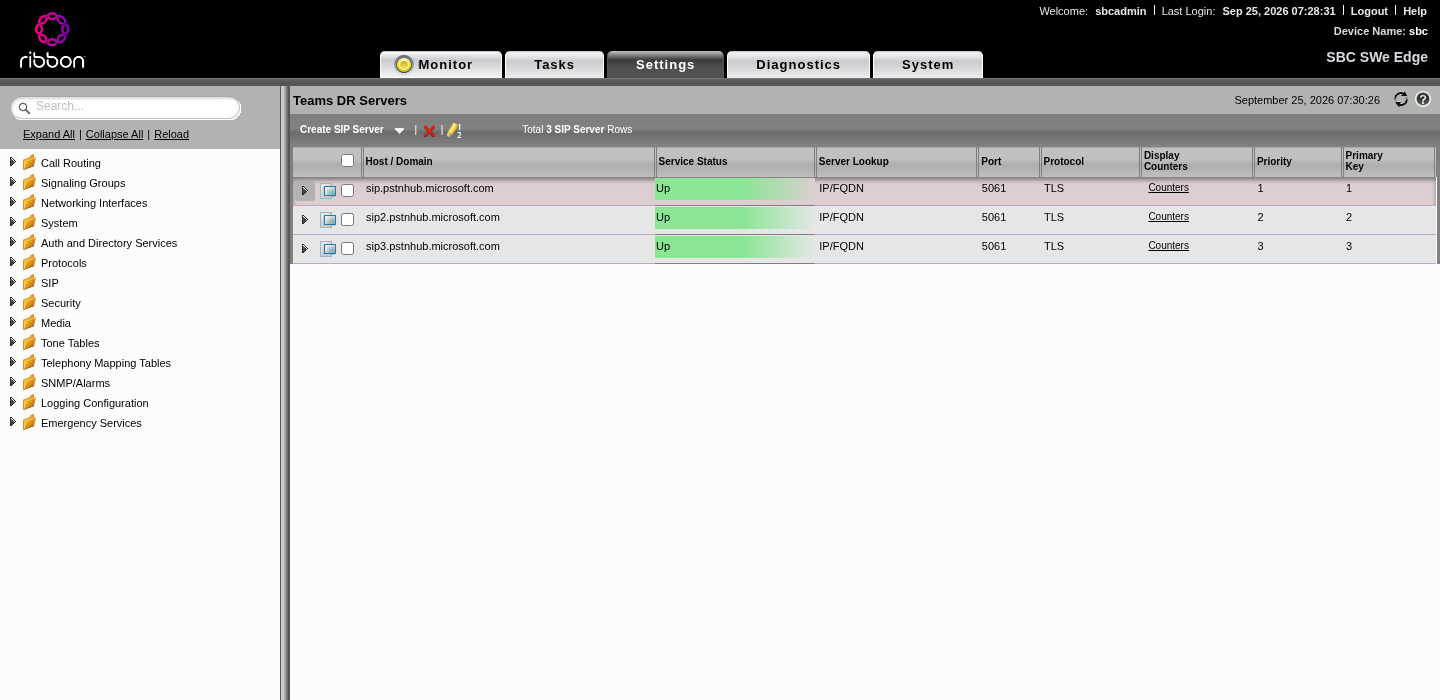This screenshot has width=1440, height=700.
Task: Expand the Protocols tree node arrow
Action: [x=12, y=262]
